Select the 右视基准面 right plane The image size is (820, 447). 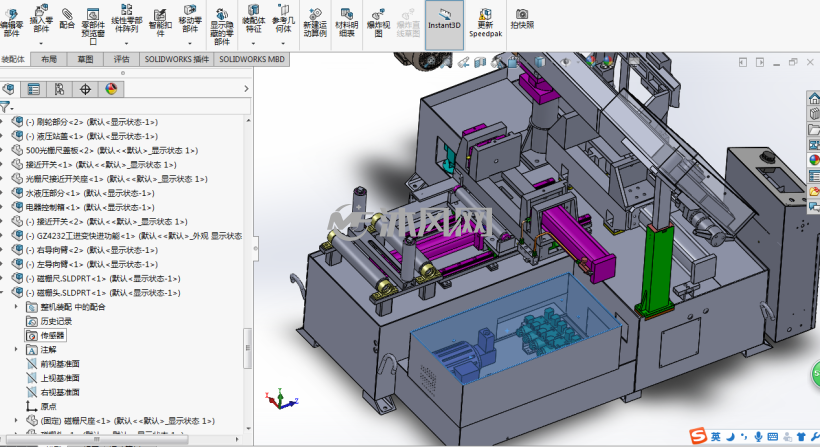[x=53, y=392]
